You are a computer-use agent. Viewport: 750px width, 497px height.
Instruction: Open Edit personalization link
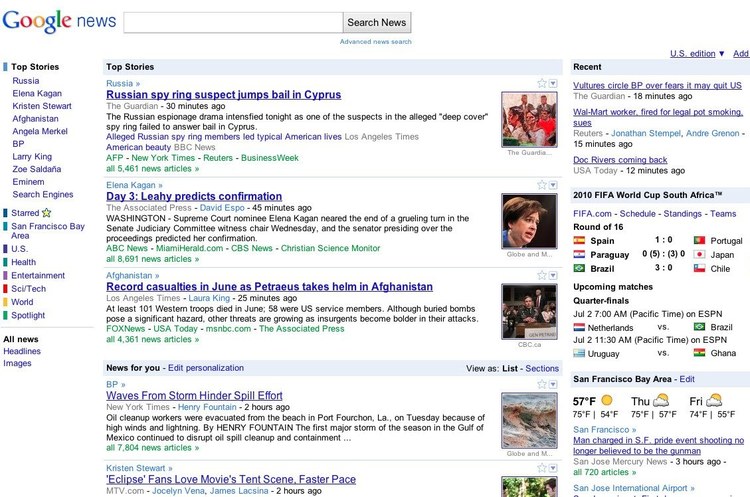(206, 368)
